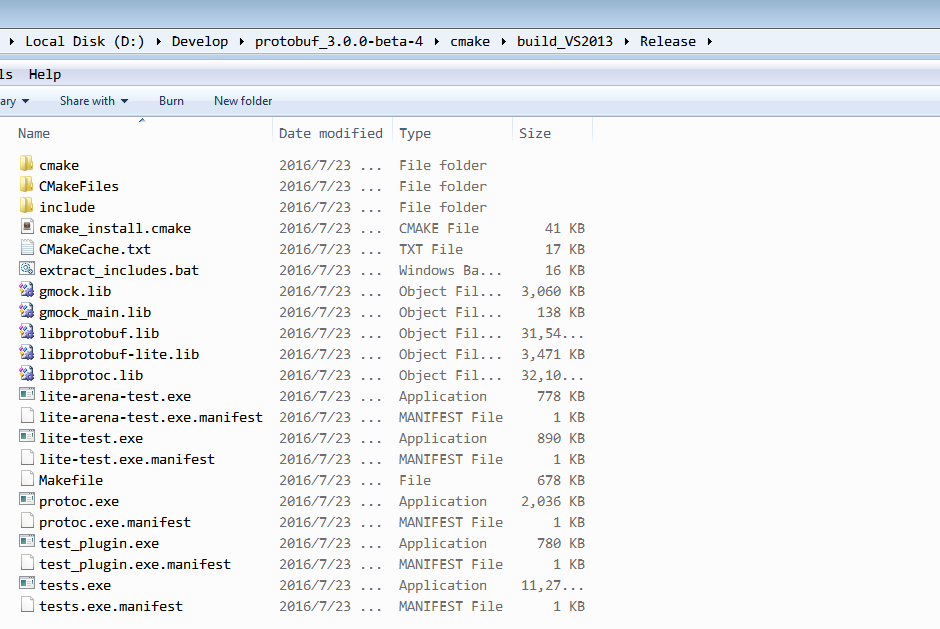940x629 pixels.
Task: Select the include folder icon
Action: tap(26, 206)
